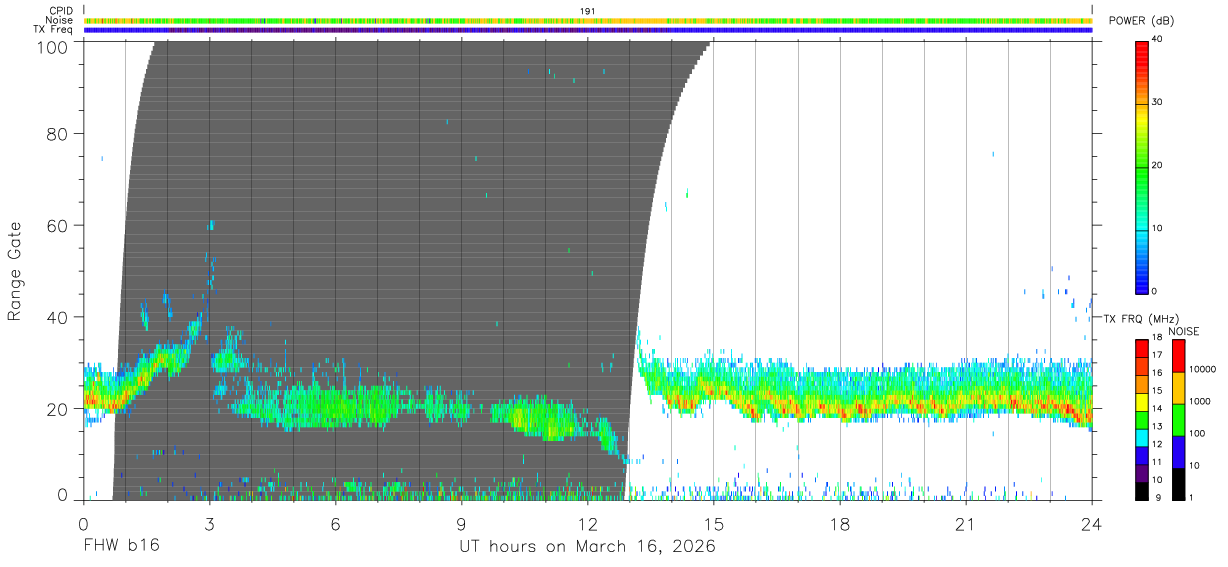Select the blue segment of noise colorbar
Screen dimensions: 1228x567
coord(1179,452)
